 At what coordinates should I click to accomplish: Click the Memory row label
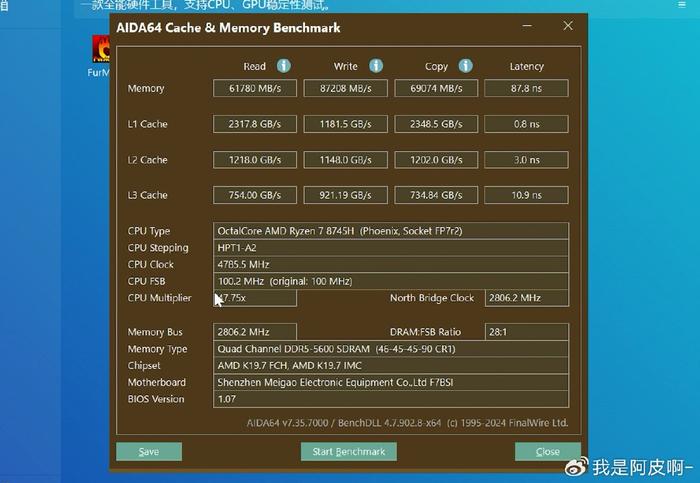tap(146, 88)
